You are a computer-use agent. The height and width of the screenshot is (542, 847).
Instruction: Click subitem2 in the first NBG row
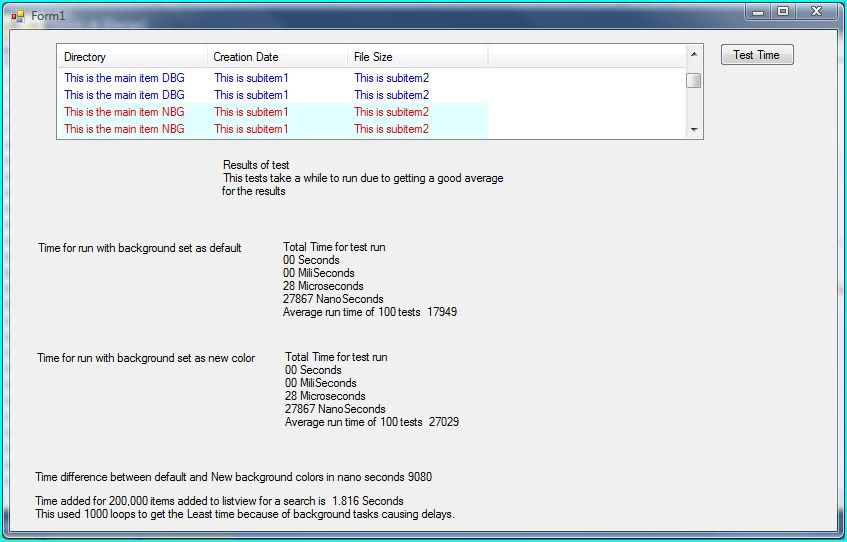[391, 112]
